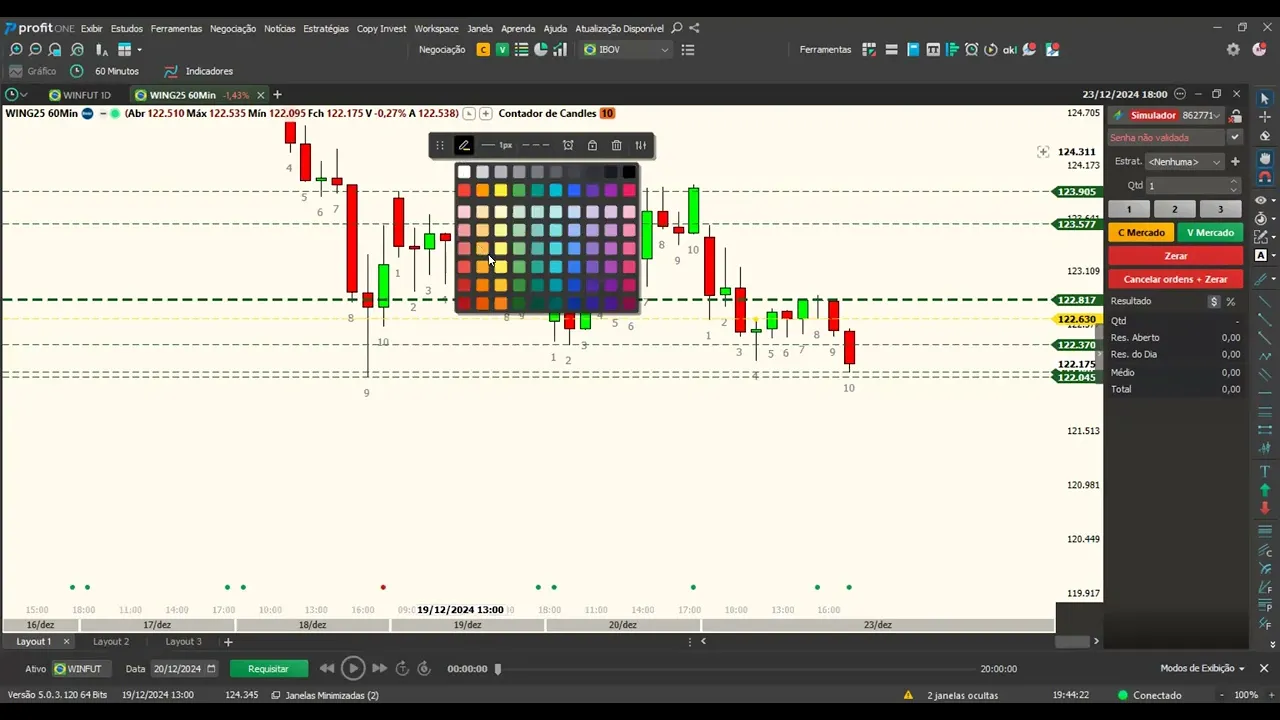Toggle result display to currency $

coord(1214,301)
